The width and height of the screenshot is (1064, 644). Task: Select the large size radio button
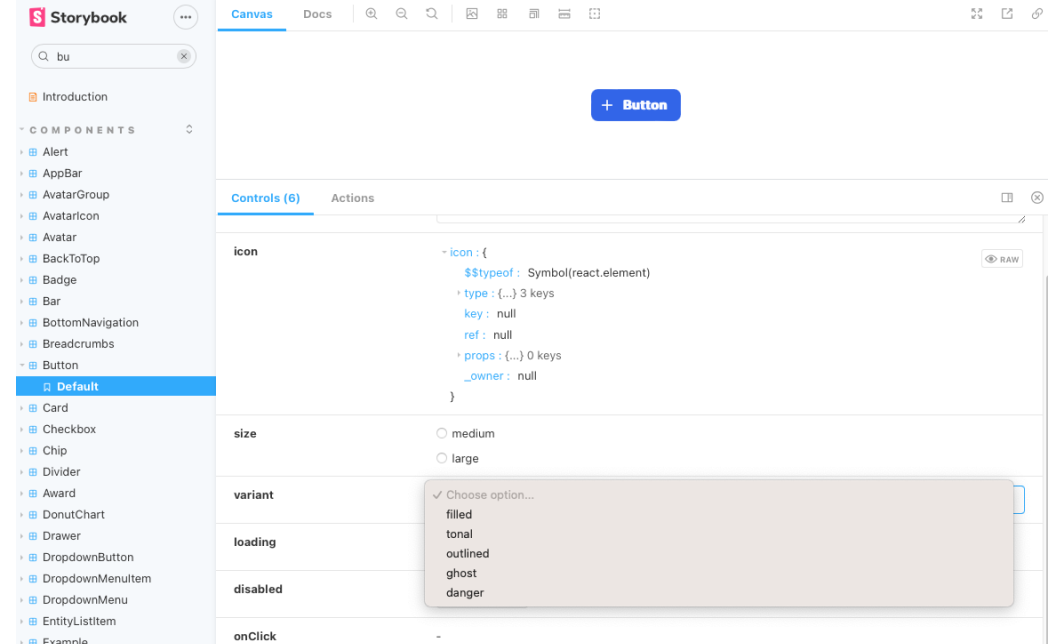(442, 459)
